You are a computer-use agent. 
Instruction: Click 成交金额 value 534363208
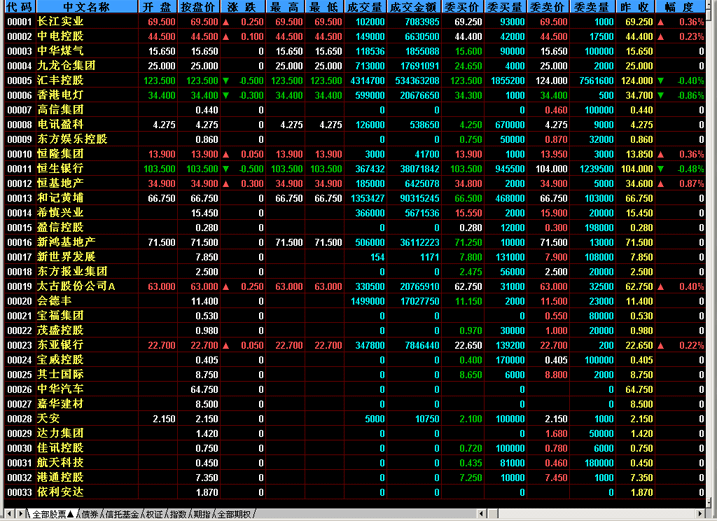417,81
